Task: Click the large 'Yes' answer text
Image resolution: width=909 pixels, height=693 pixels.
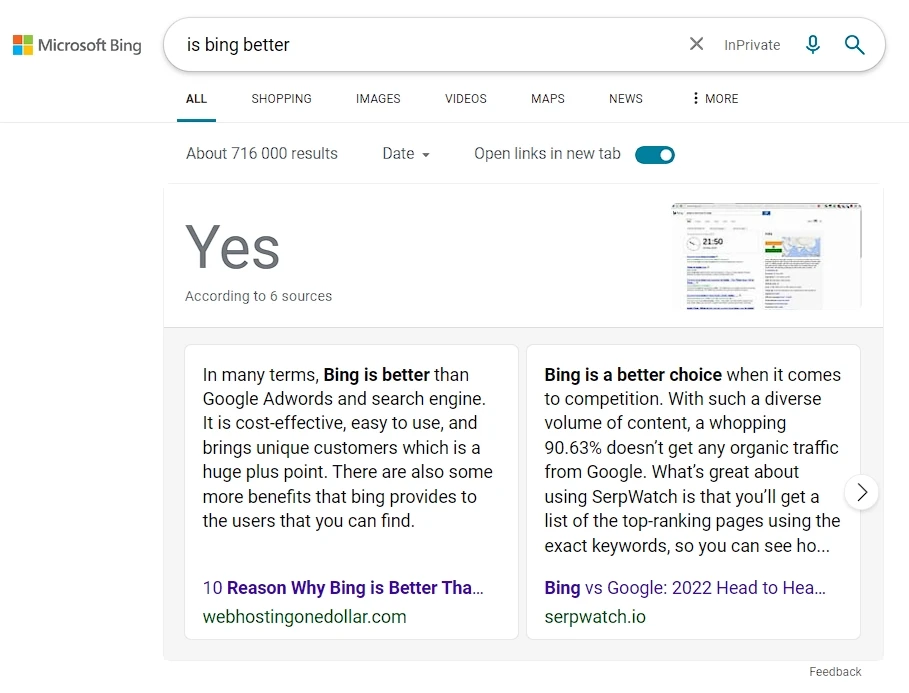Action: (232, 248)
